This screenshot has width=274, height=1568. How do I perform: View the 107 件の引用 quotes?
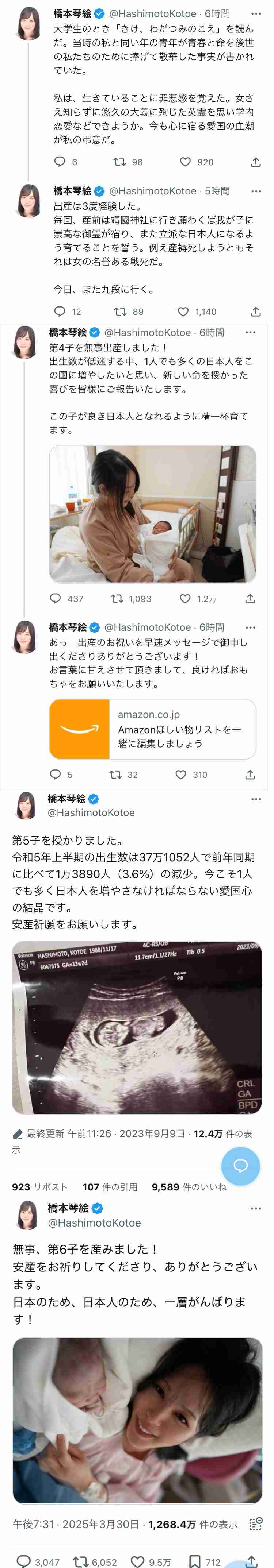pos(110,1186)
